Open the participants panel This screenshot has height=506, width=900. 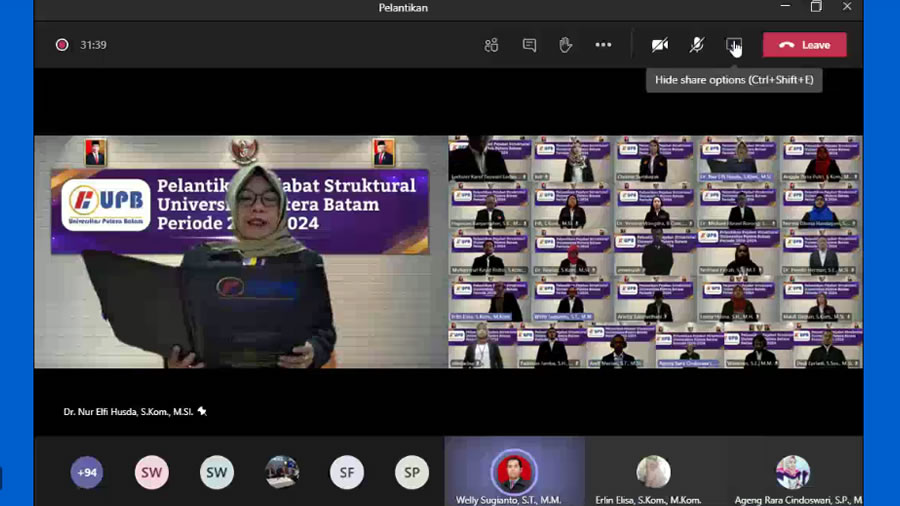click(491, 45)
